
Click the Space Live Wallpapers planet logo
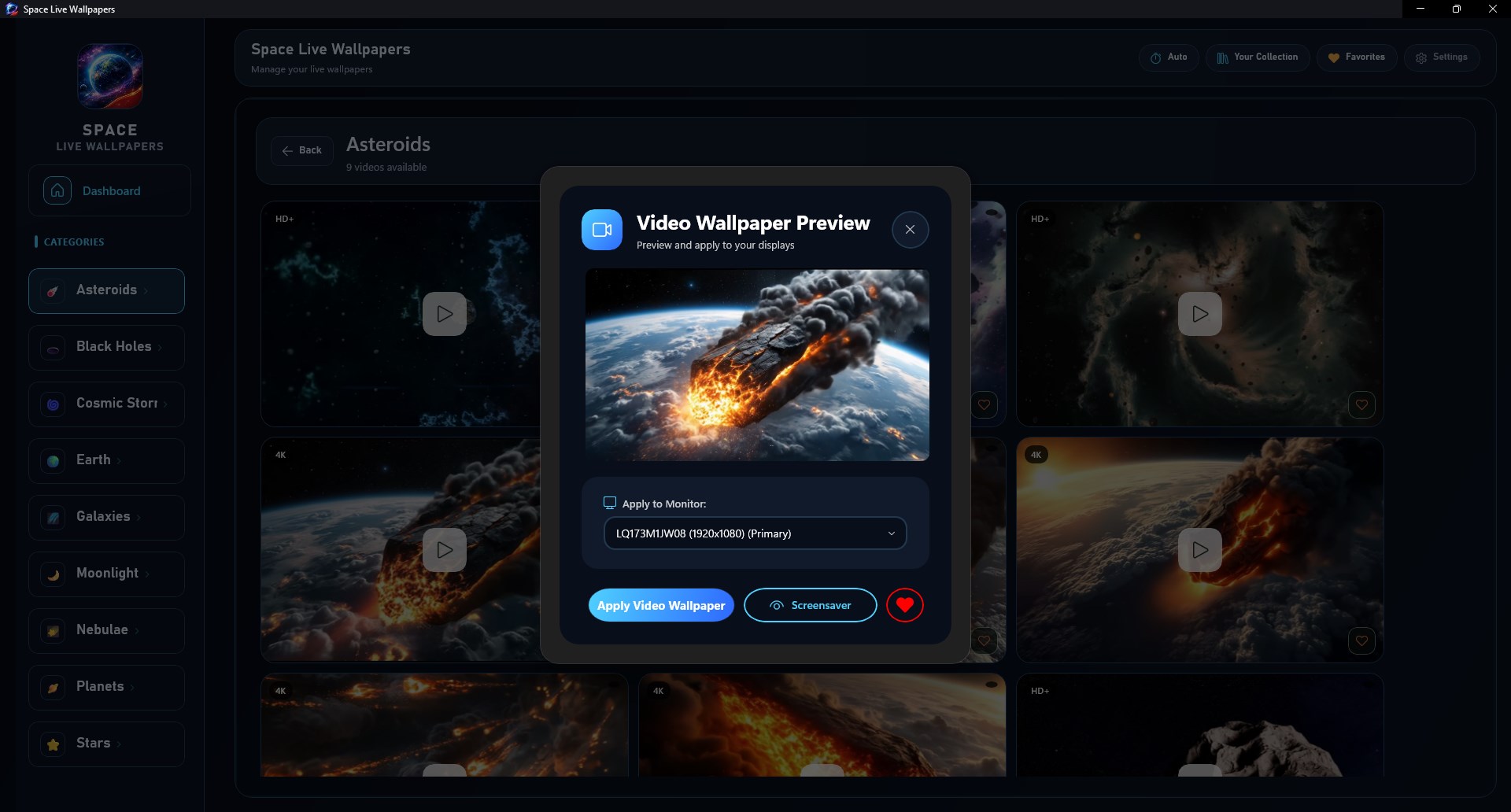tap(110, 76)
